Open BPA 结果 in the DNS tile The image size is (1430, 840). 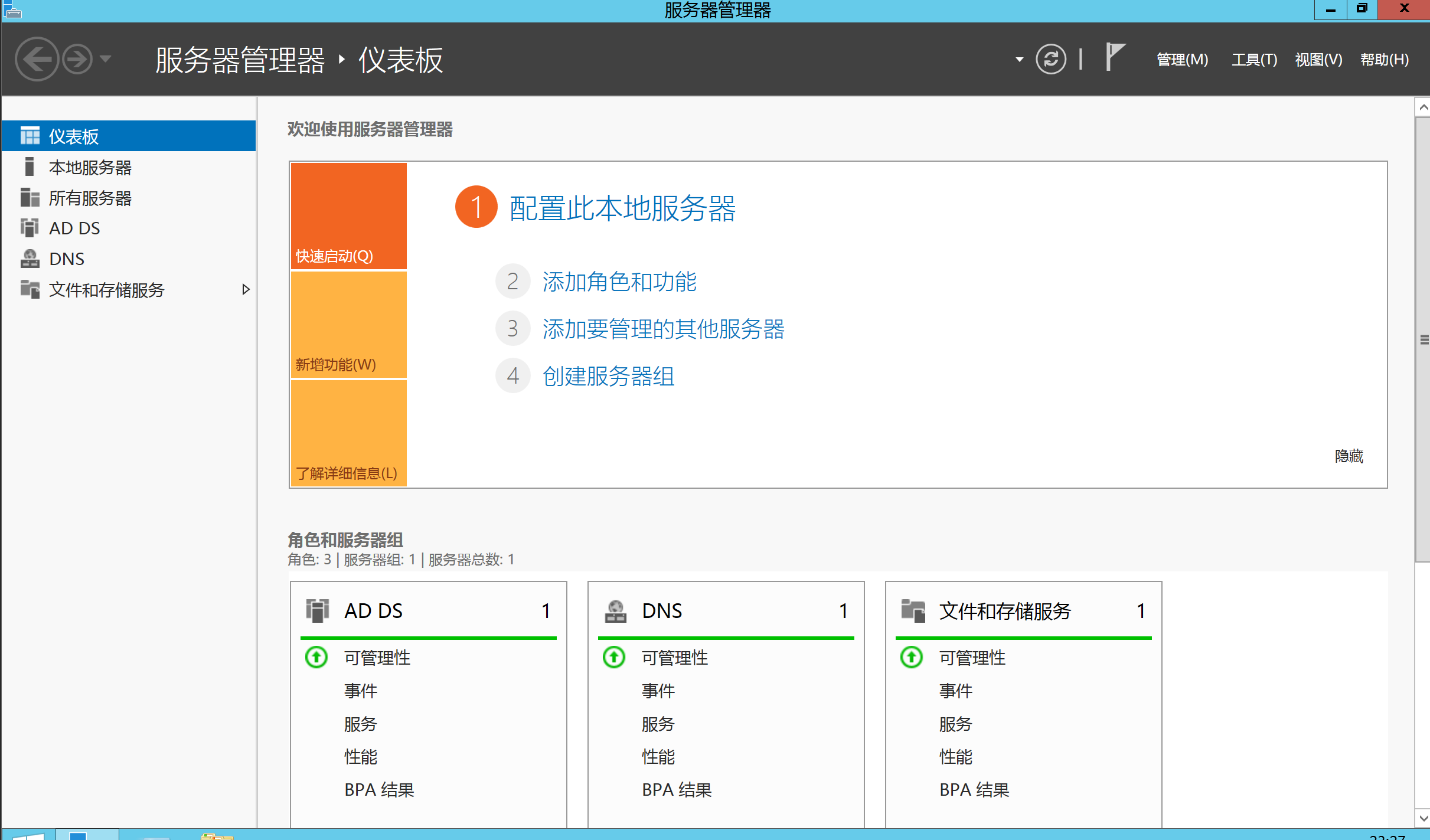point(677,790)
